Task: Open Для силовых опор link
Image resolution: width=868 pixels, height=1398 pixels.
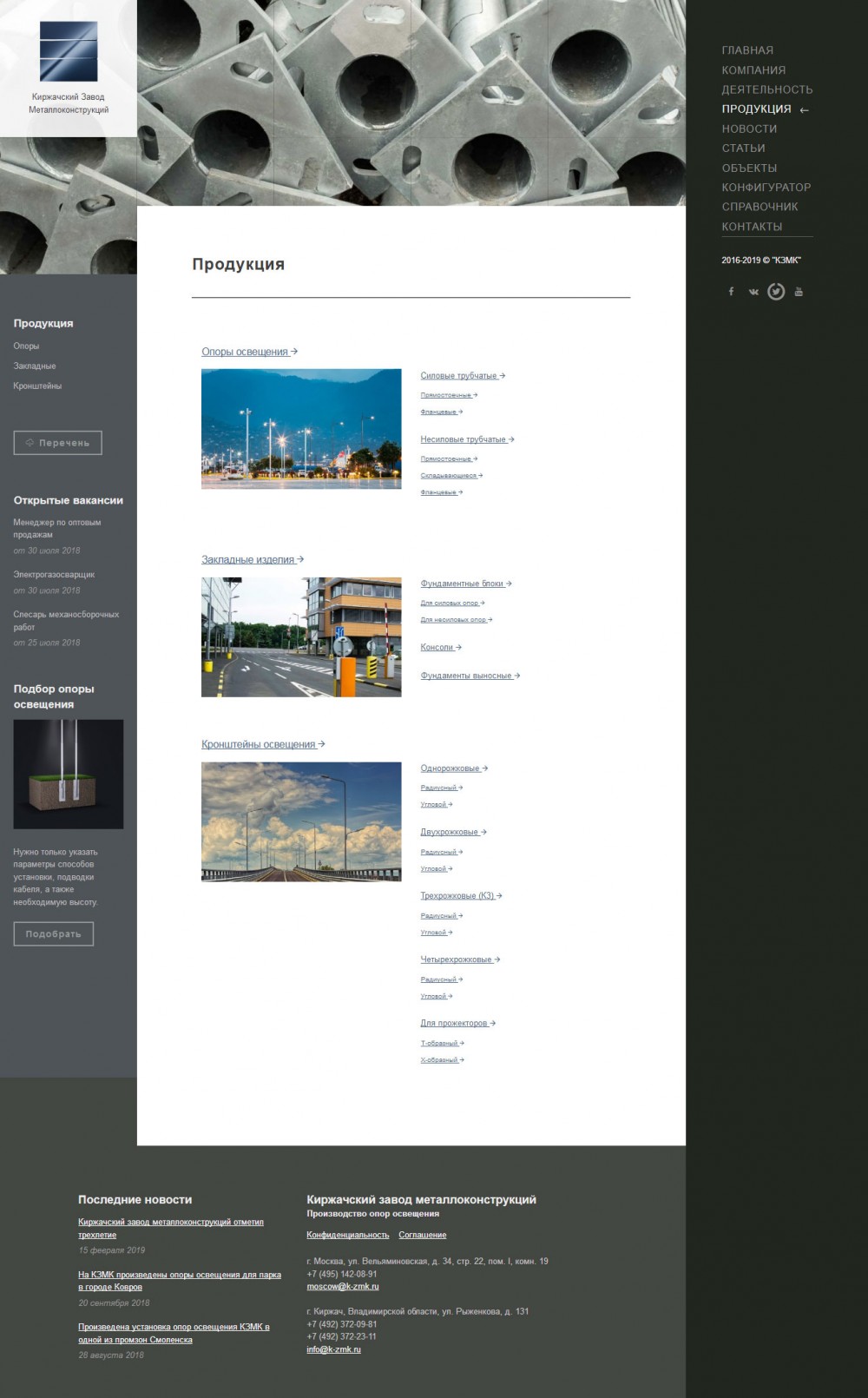Action: pos(452,603)
